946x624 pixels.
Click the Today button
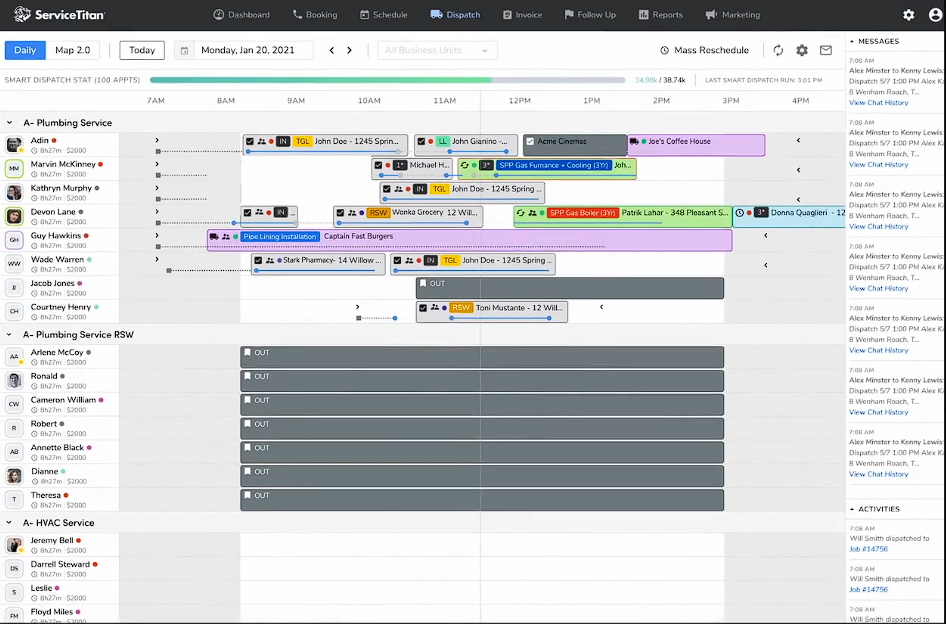[x=142, y=50]
